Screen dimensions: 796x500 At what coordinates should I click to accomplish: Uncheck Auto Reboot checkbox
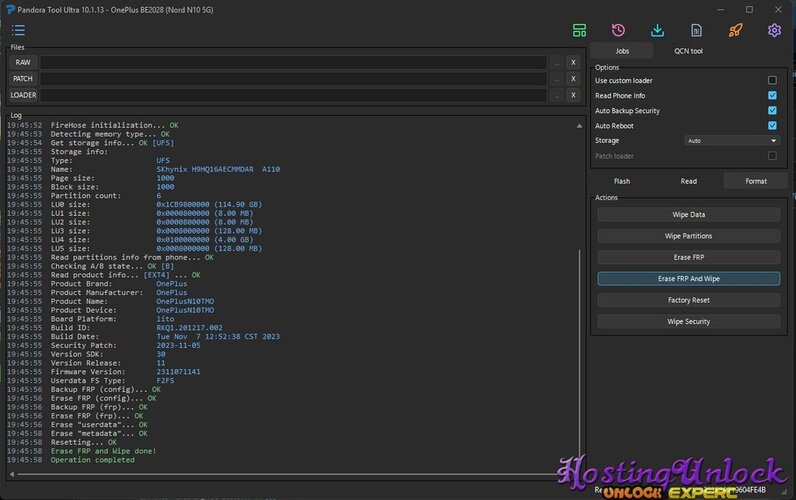[772, 126]
